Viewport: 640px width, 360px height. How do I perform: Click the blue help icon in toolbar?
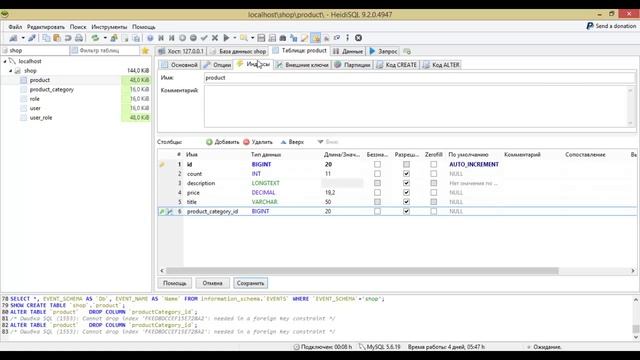pos(150,38)
